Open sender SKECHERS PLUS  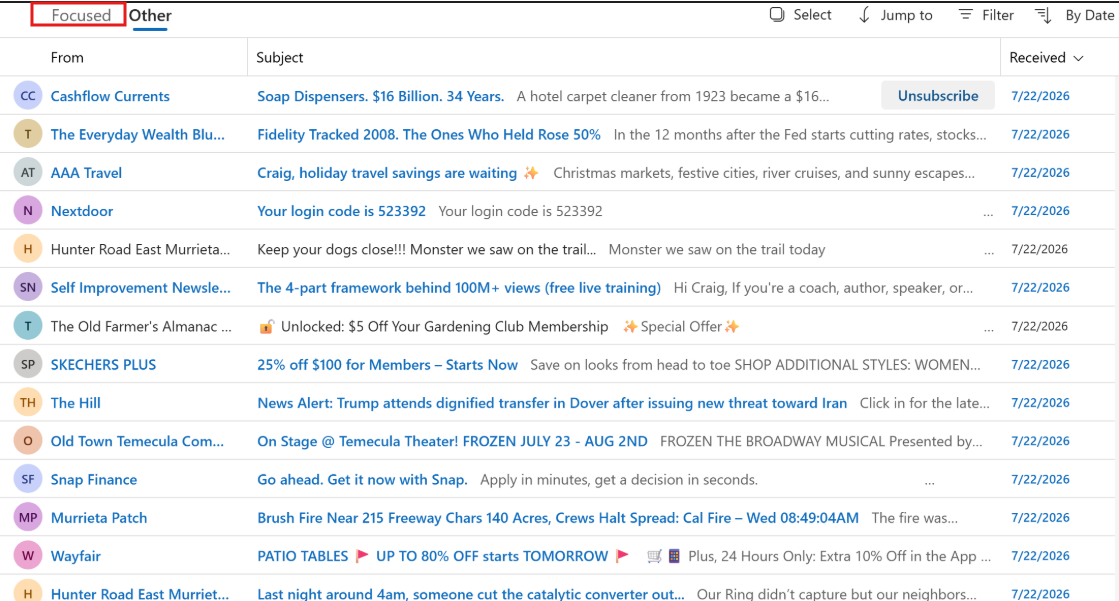tap(103, 365)
